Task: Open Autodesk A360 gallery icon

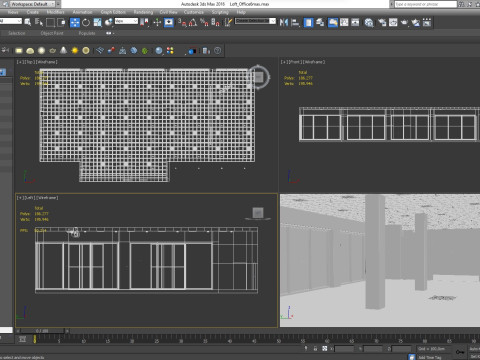Action: [x=427, y=22]
